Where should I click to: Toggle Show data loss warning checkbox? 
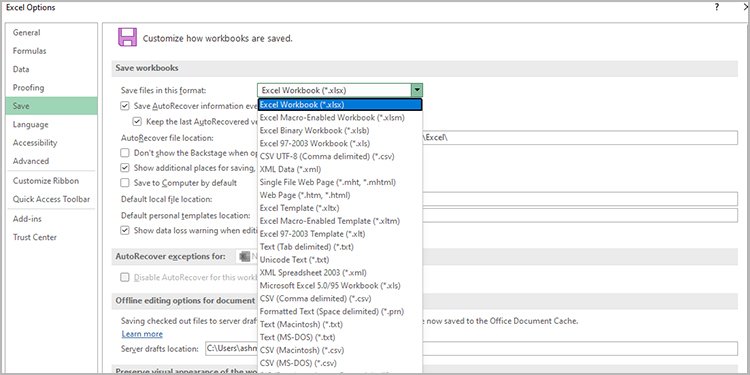coord(125,230)
